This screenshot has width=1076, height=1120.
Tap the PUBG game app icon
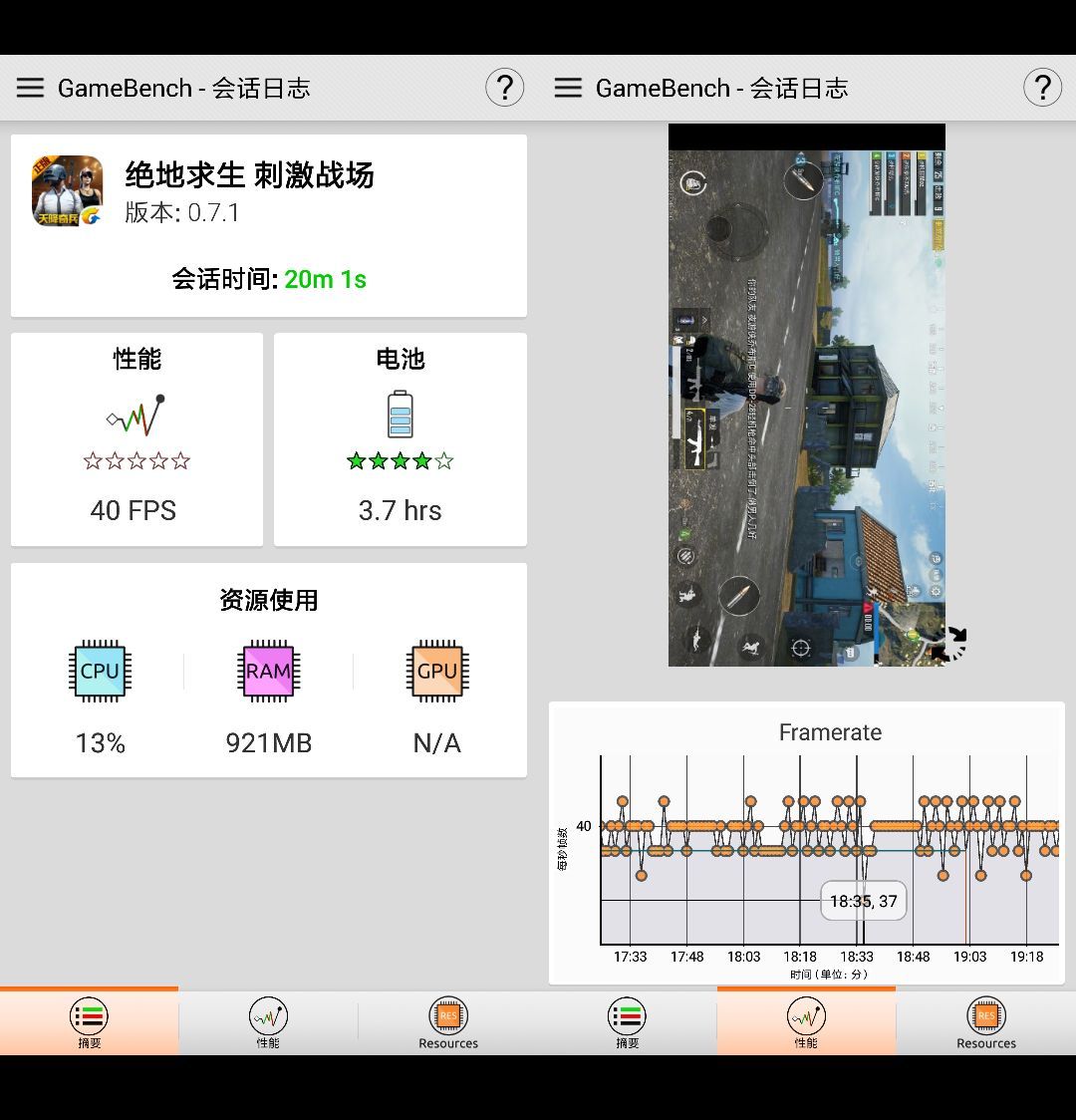(68, 190)
